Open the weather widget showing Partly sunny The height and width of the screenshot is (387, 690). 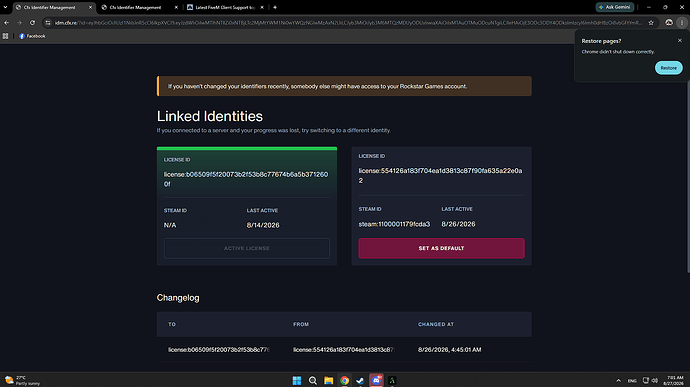(22, 380)
